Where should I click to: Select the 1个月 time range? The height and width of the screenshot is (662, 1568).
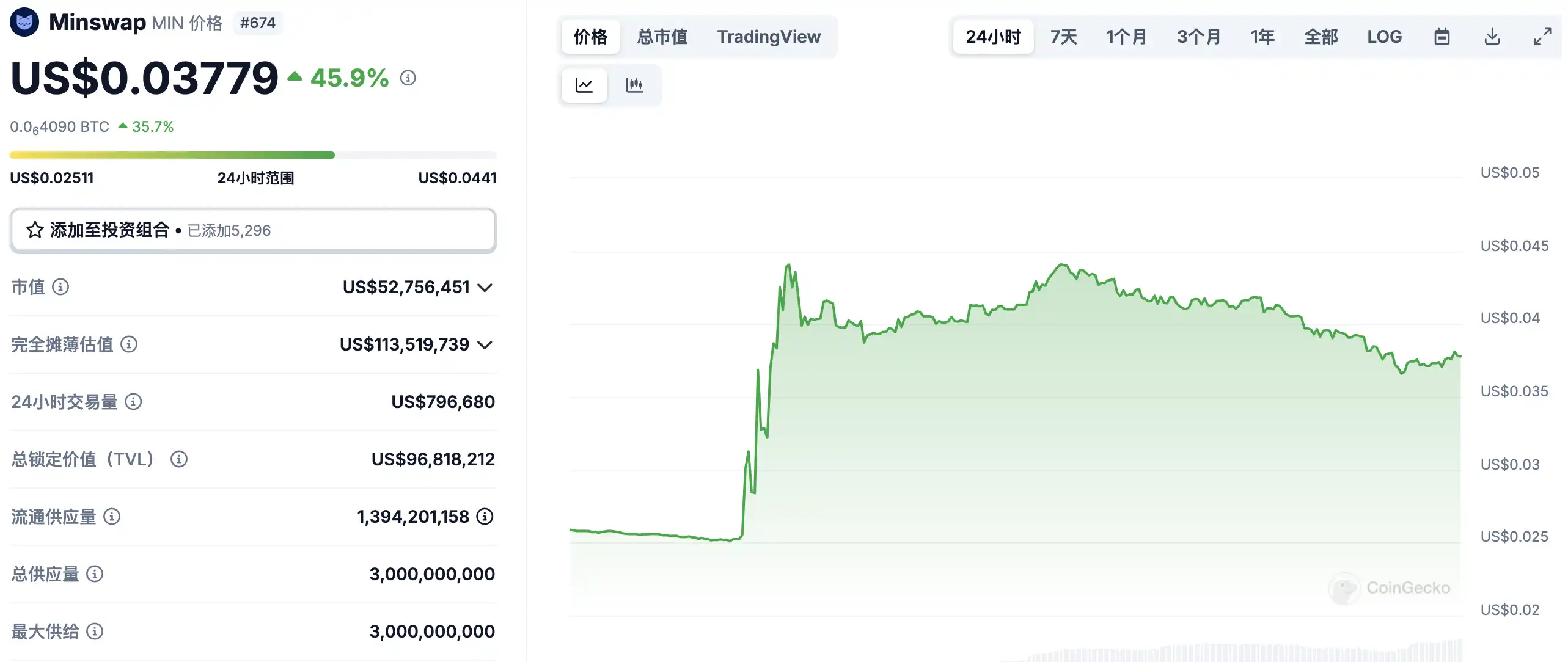(1126, 37)
